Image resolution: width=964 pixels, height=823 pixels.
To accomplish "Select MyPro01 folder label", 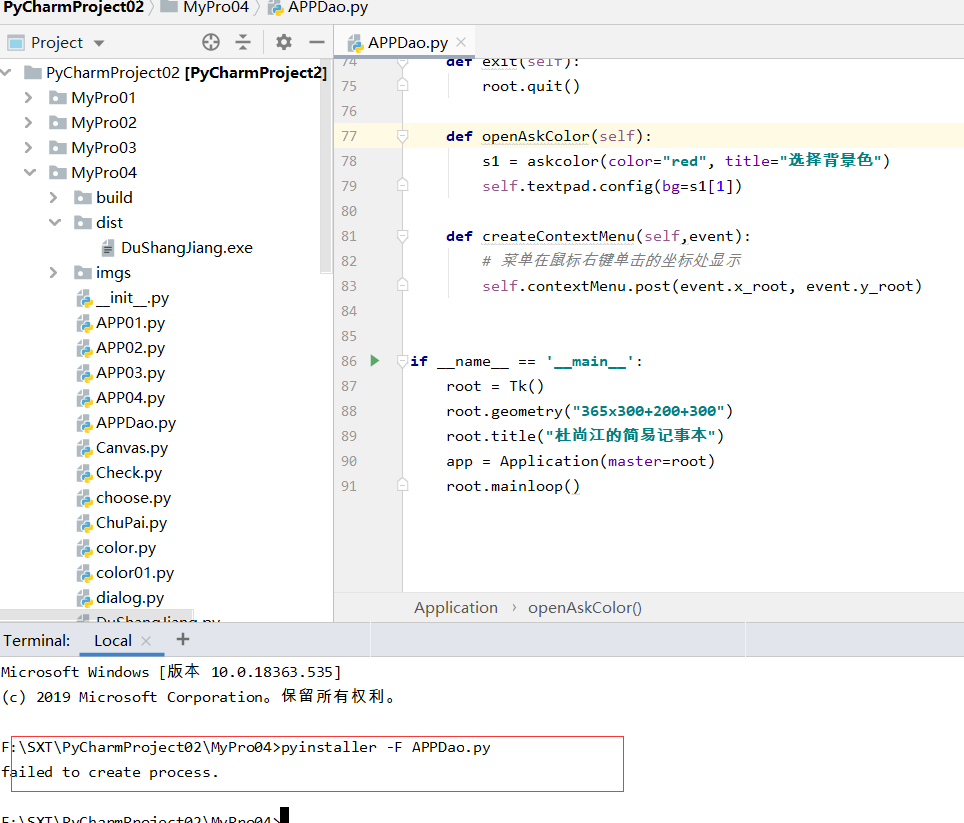I will click(x=103, y=98).
